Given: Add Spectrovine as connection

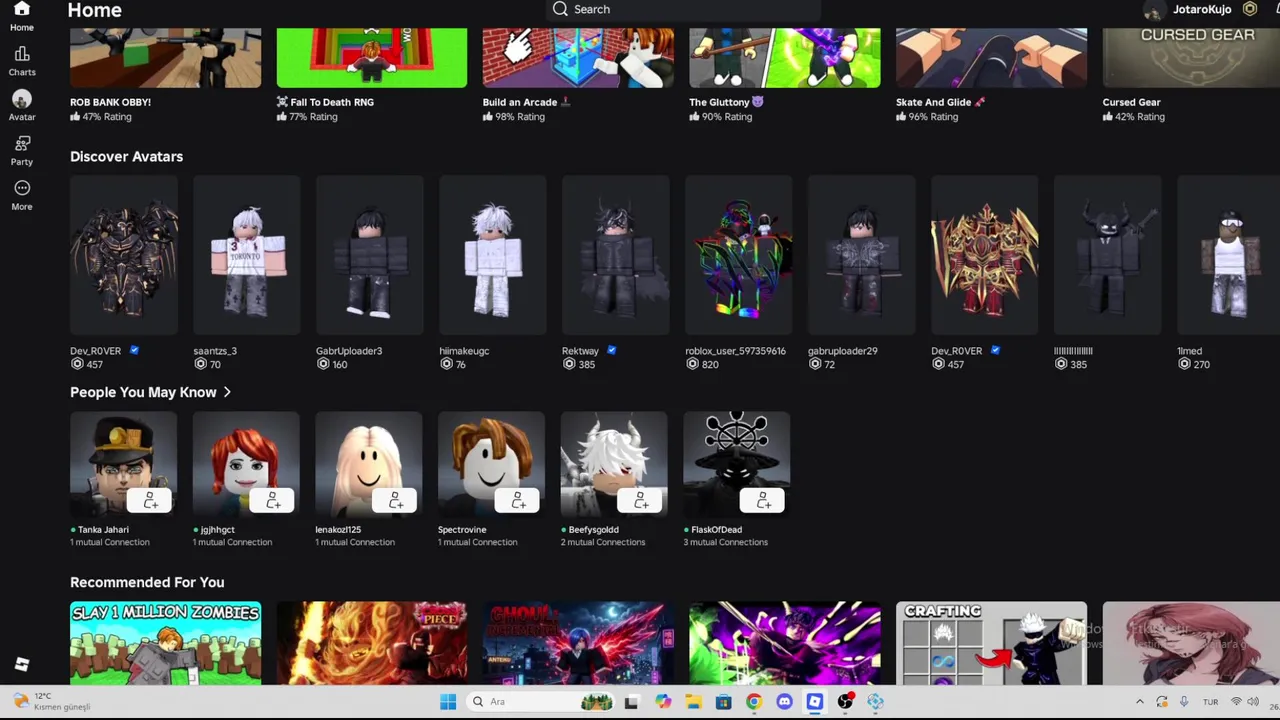Looking at the screenshot, I should click(x=518, y=500).
